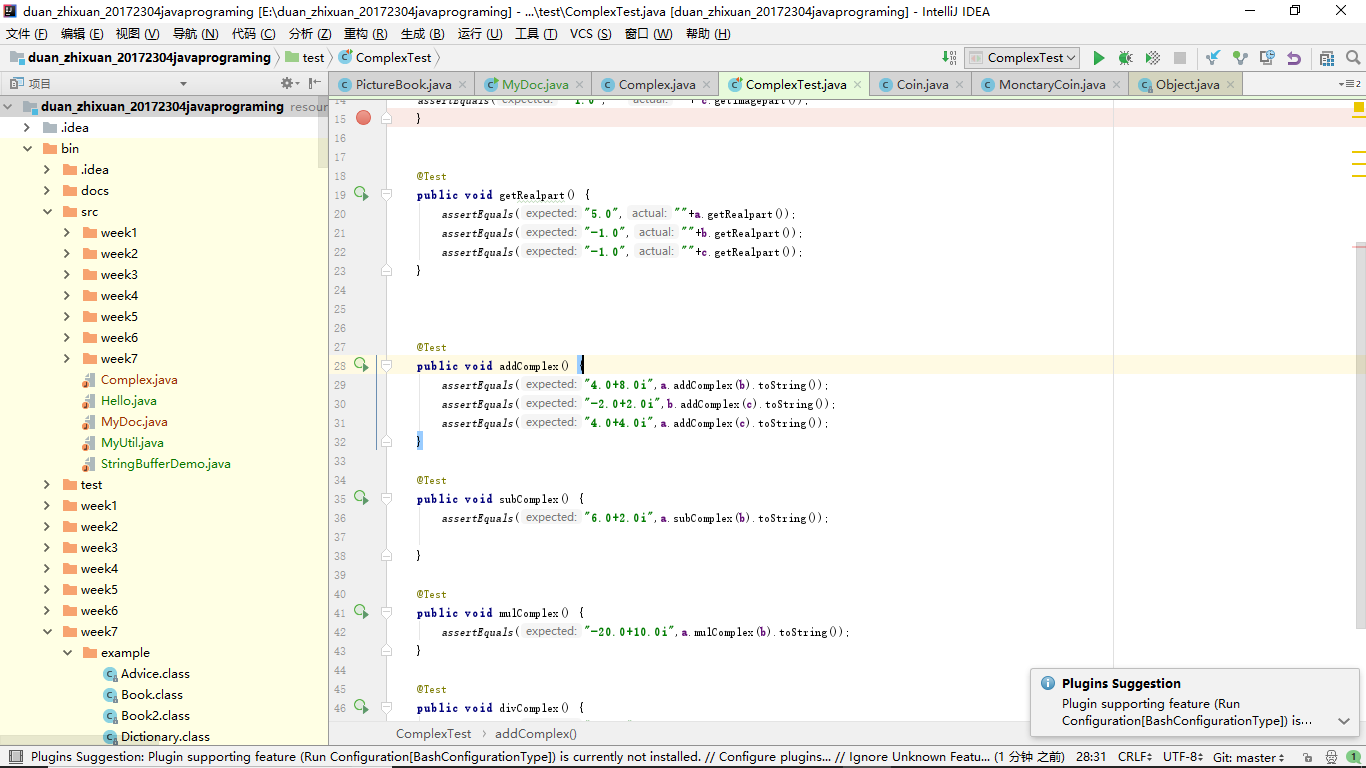This screenshot has height=768, width=1366.
Task: Toggle the tool window bars icon in status bar
Action: click(14, 757)
